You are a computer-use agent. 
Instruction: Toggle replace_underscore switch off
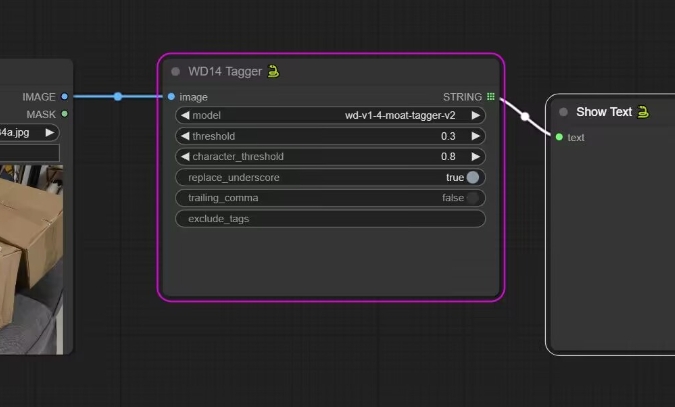tap(472, 177)
